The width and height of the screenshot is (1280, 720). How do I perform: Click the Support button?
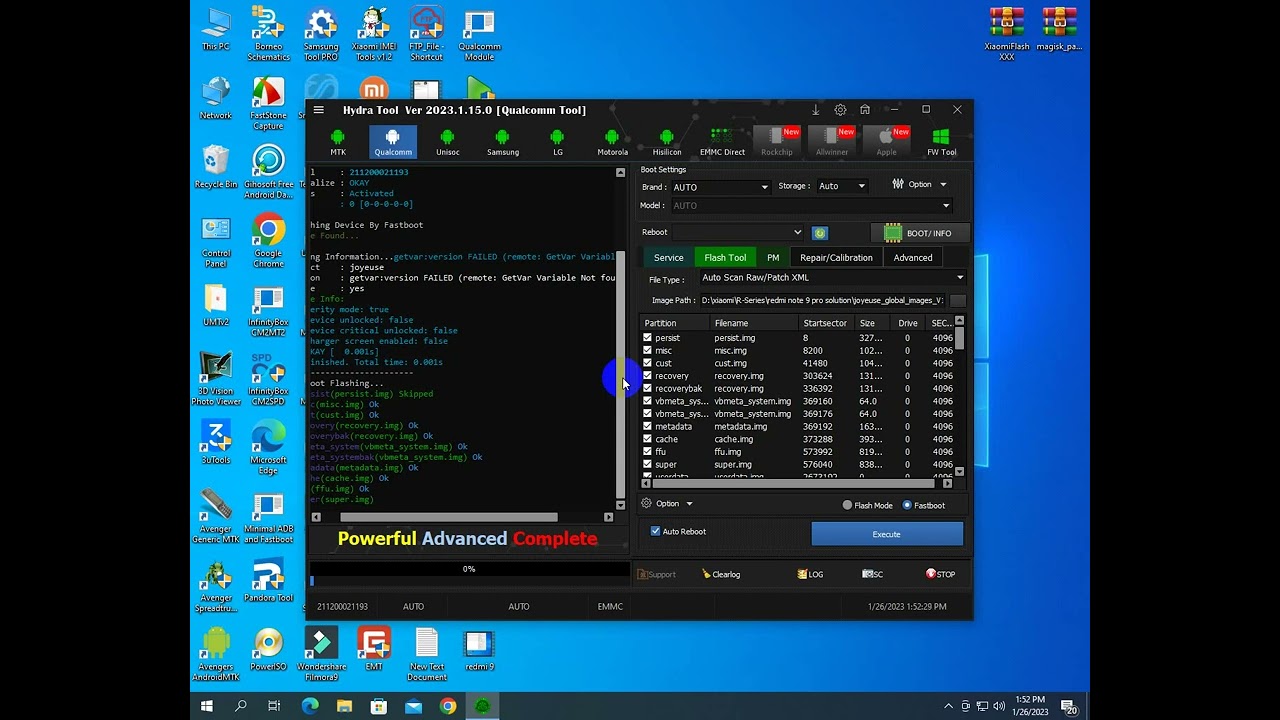pos(657,574)
